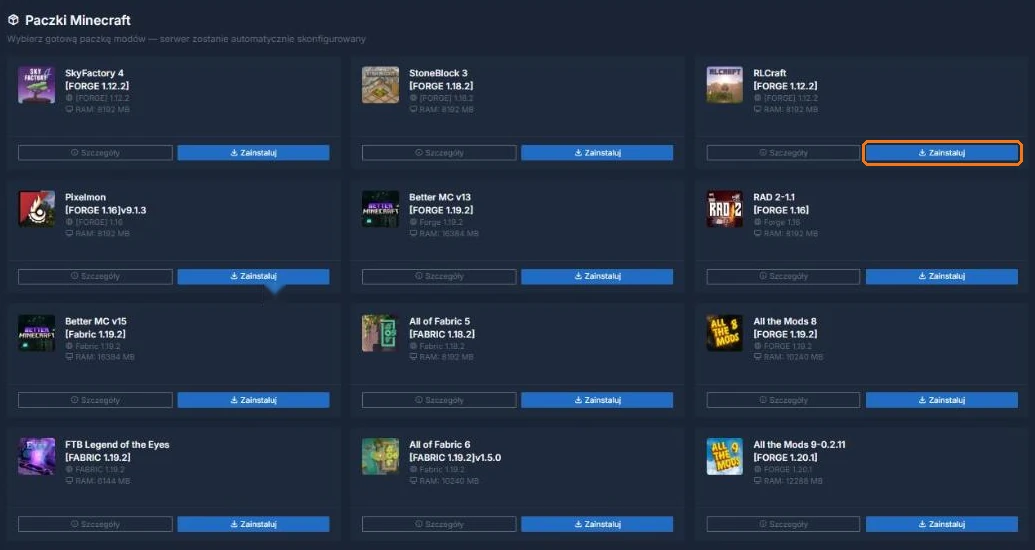1035x550 pixels.
Task: Install the SkyFactory 4 modpack
Action: click(253, 153)
